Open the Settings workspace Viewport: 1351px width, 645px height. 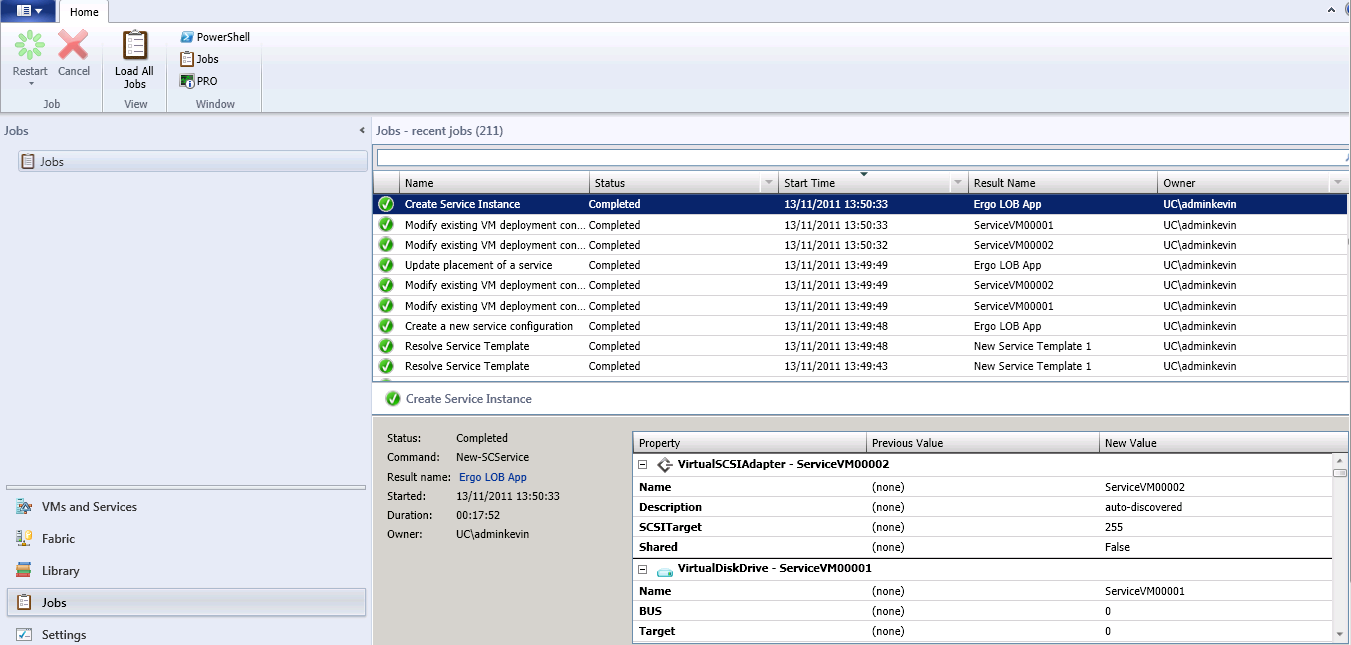pyautogui.click(x=64, y=634)
